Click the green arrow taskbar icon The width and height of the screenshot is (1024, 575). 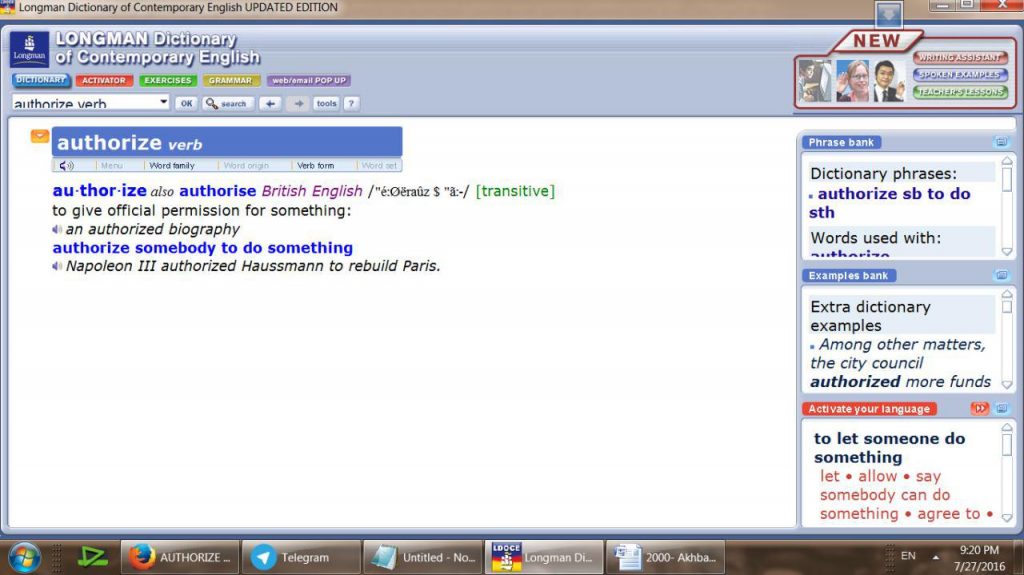(x=92, y=557)
